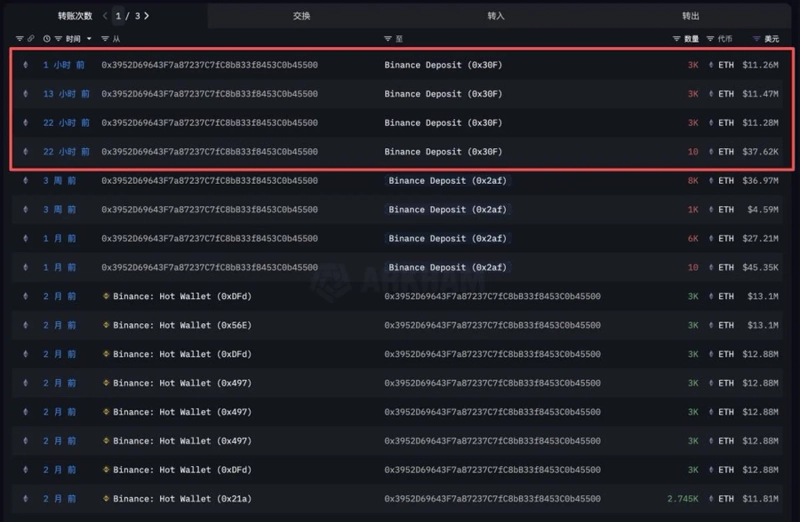This screenshot has height=522, width=800.
Task: Go to previous page of transfers
Action: pyautogui.click(x=106, y=16)
